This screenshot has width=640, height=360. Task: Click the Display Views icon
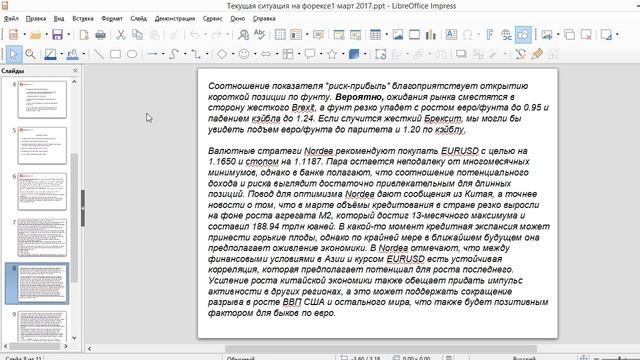(x=296, y=35)
